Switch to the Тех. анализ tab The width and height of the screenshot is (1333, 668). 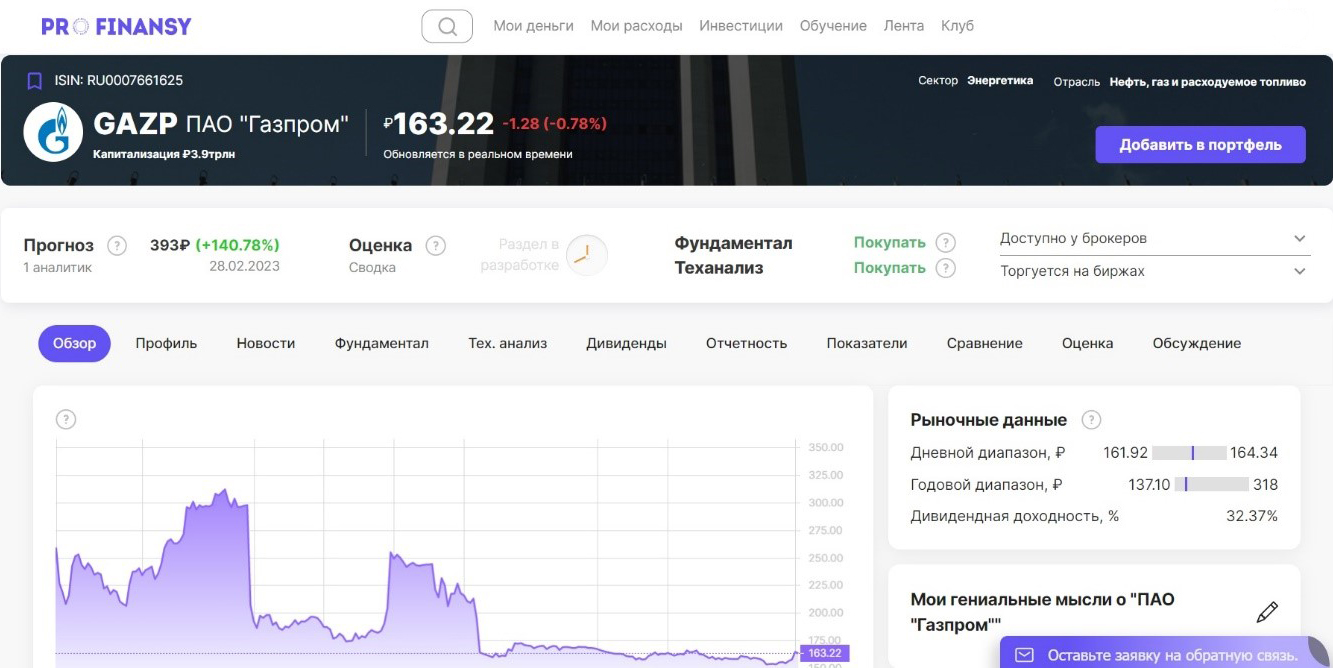pyautogui.click(x=508, y=343)
